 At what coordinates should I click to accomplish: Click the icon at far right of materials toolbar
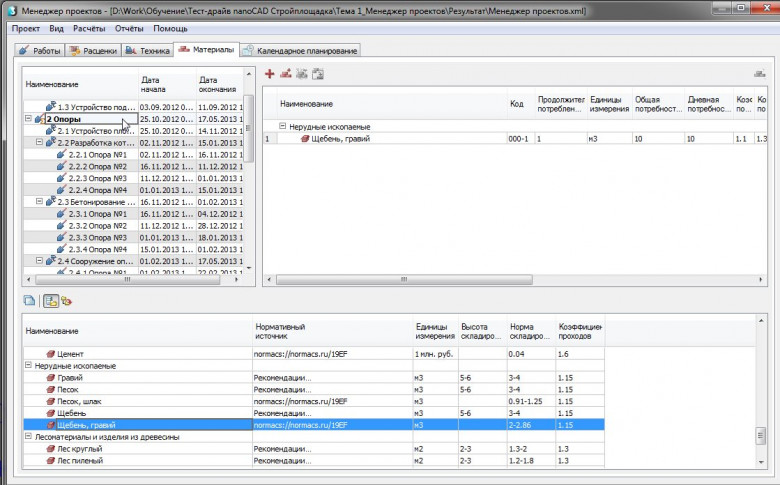click(760, 74)
